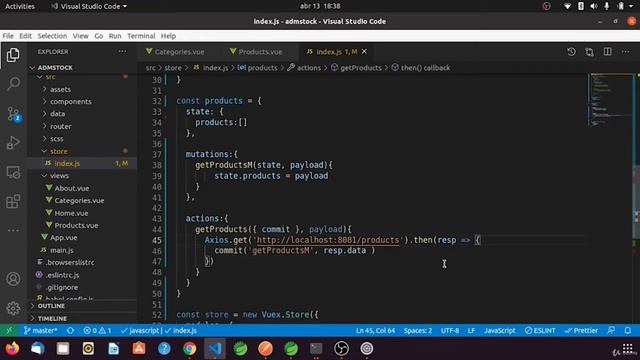
Task: Click the Prettier status item
Action: pyautogui.click(x=581, y=330)
